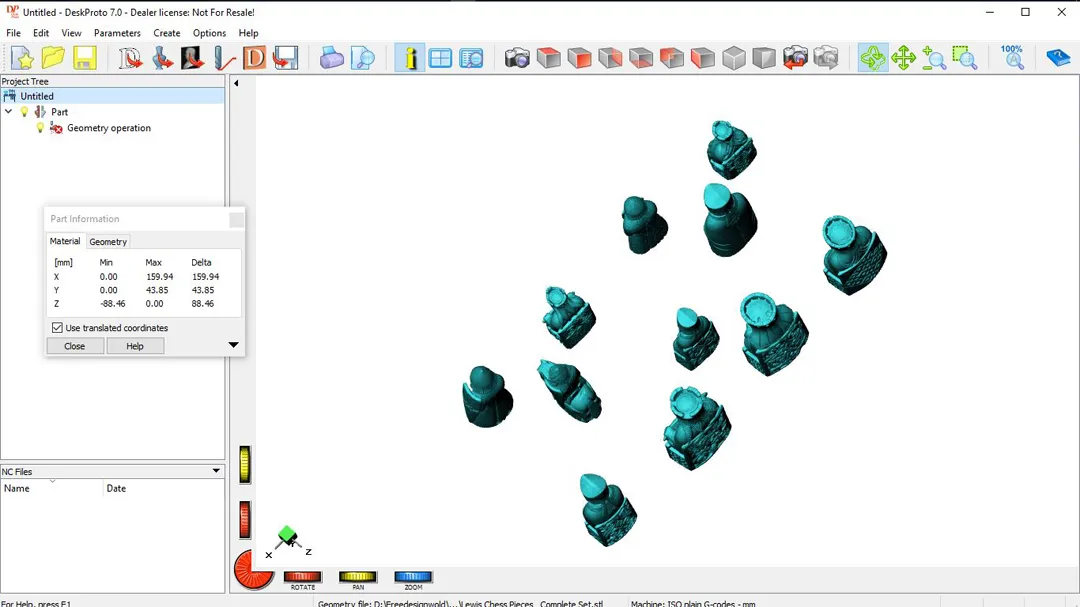Click the orange D simulation icon
This screenshot has width=1080, height=607.
coord(254,58)
